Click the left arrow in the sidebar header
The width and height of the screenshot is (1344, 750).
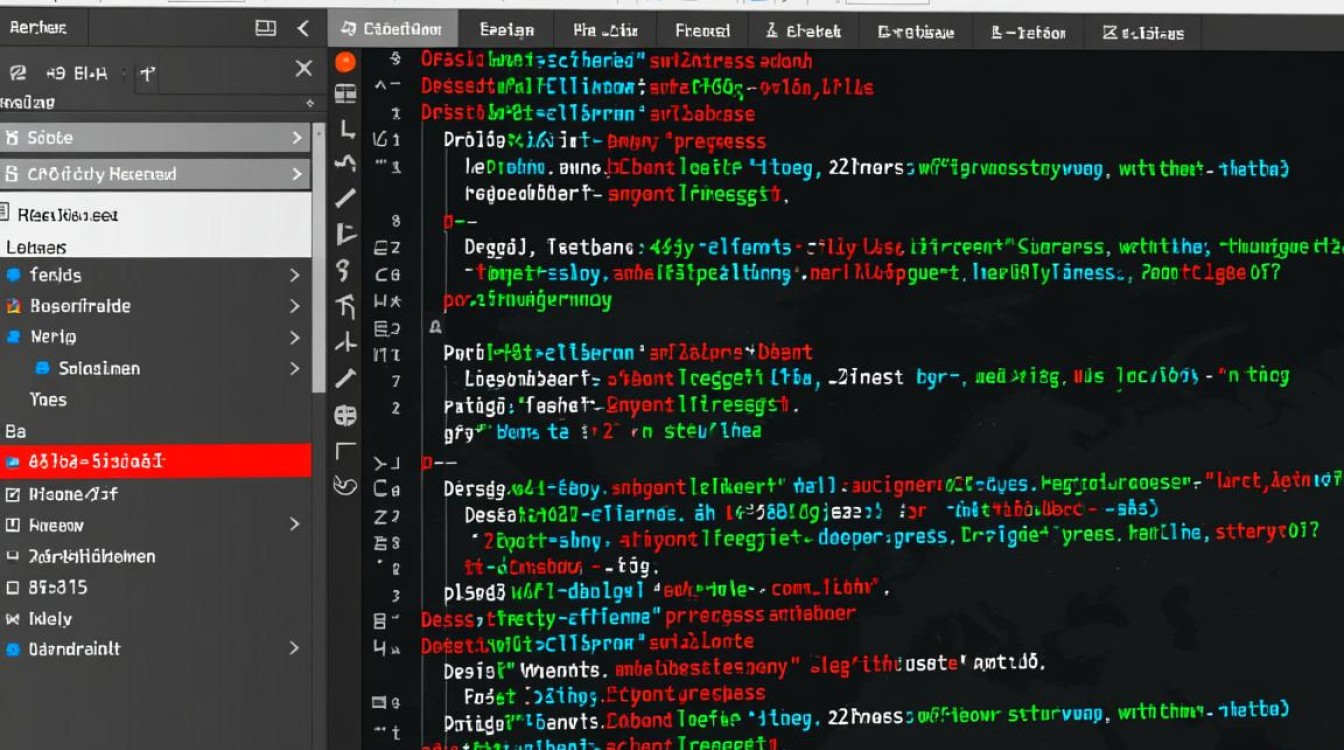click(x=303, y=28)
